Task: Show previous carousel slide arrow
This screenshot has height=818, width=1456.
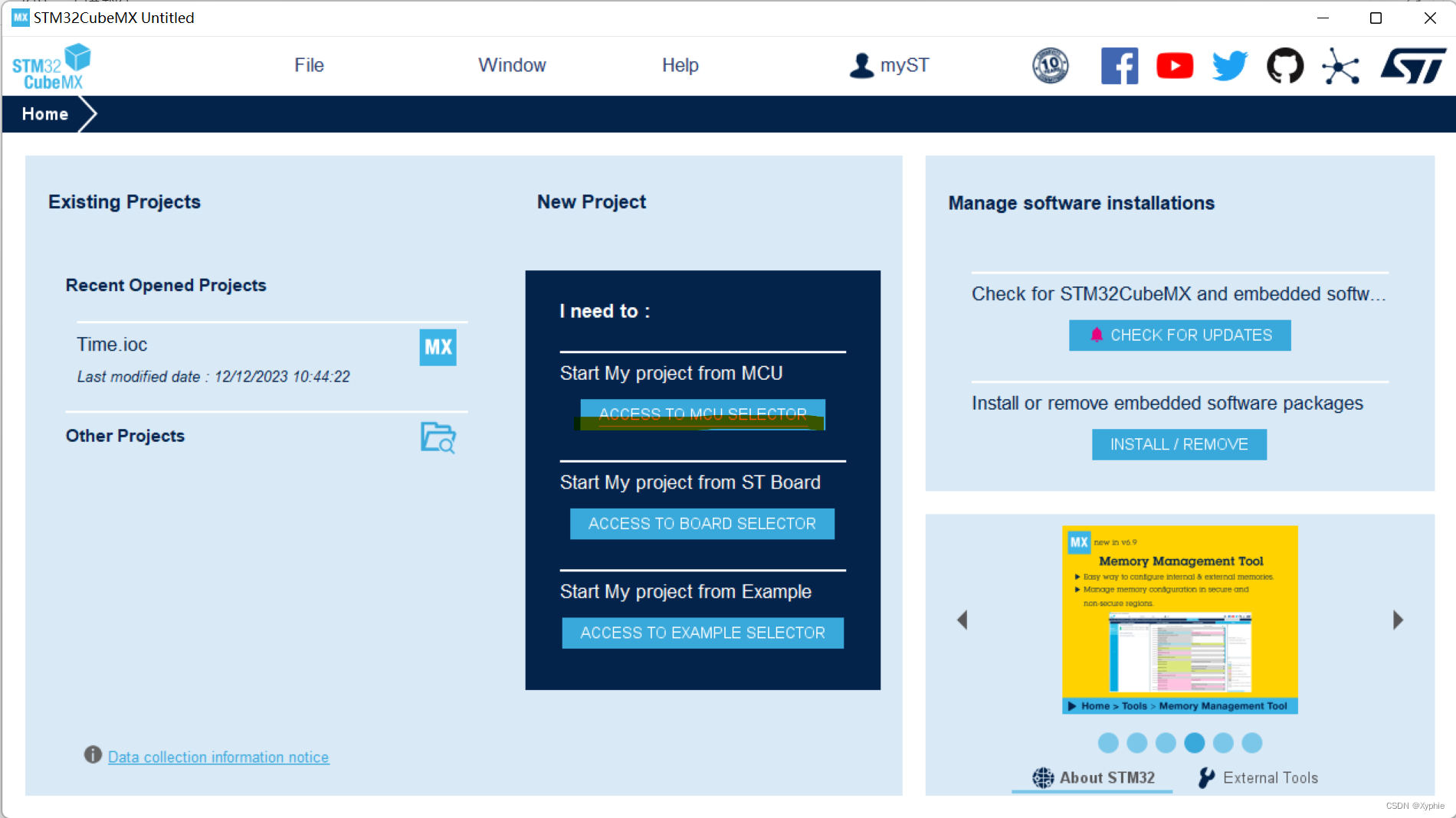Action: (x=962, y=620)
